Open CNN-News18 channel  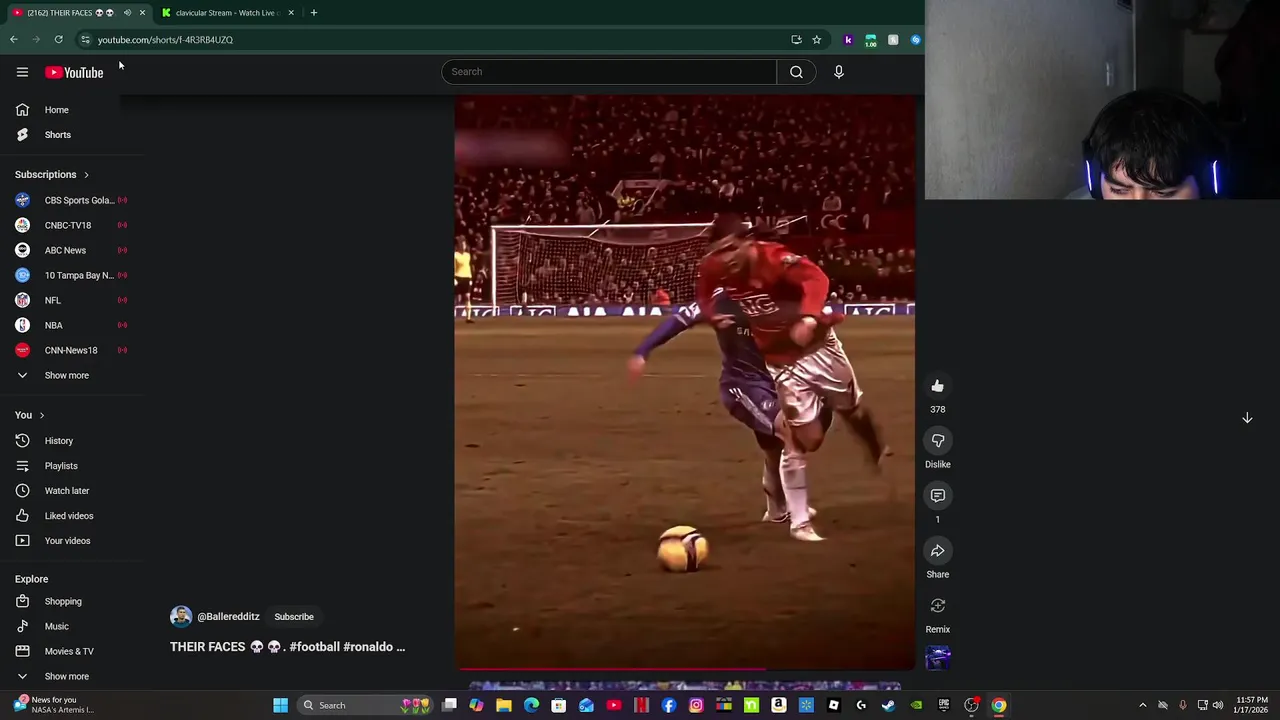pos(70,350)
